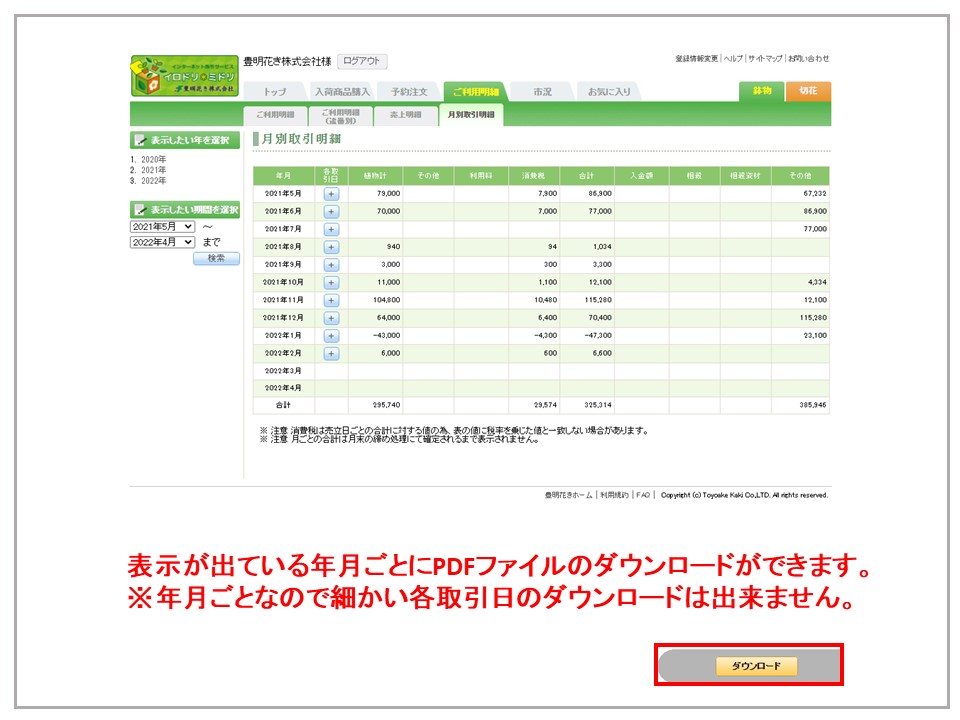This screenshot has height=720, width=960.
Task: Expand details for 2022年2月 row
Action: [x=331, y=354]
